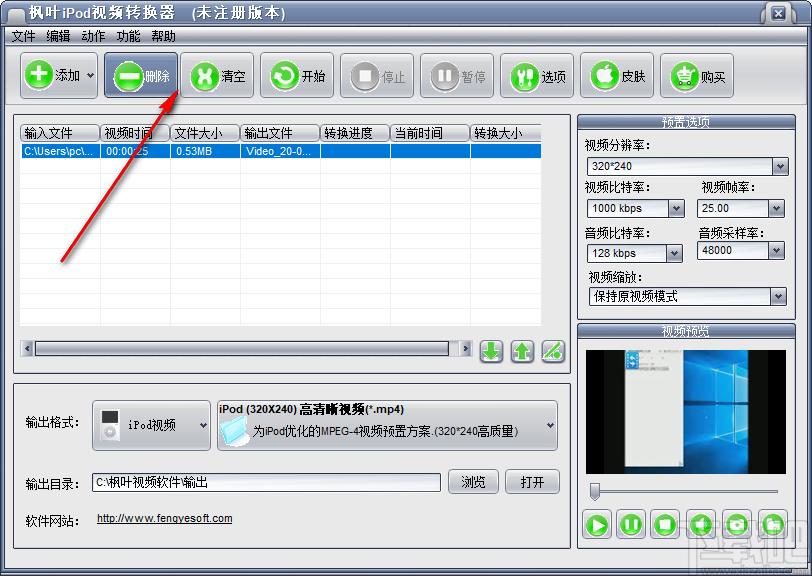Click the 删除 delete toolbar button
The height and width of the screenshot is (576, 812).
141,76
